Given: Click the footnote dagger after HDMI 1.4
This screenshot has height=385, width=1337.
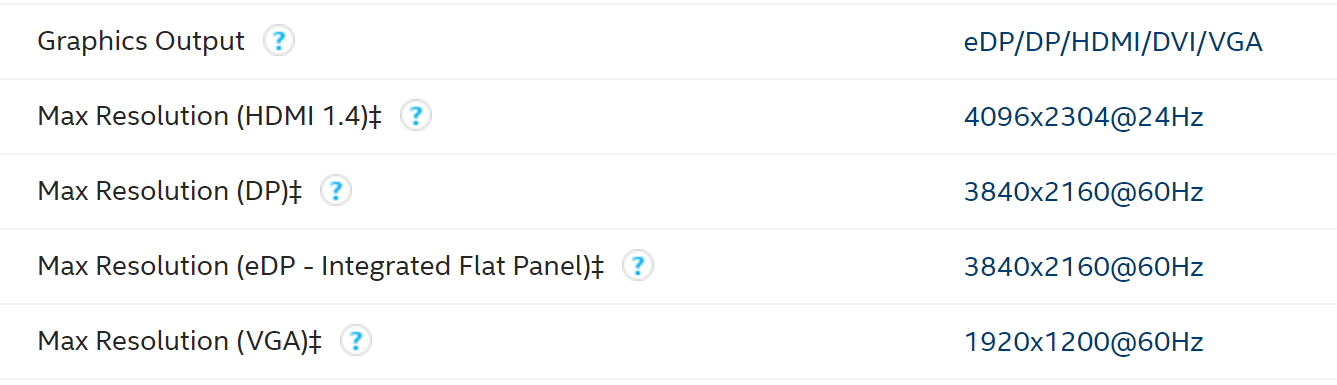Looking at the screenshot, I should 376,116.
